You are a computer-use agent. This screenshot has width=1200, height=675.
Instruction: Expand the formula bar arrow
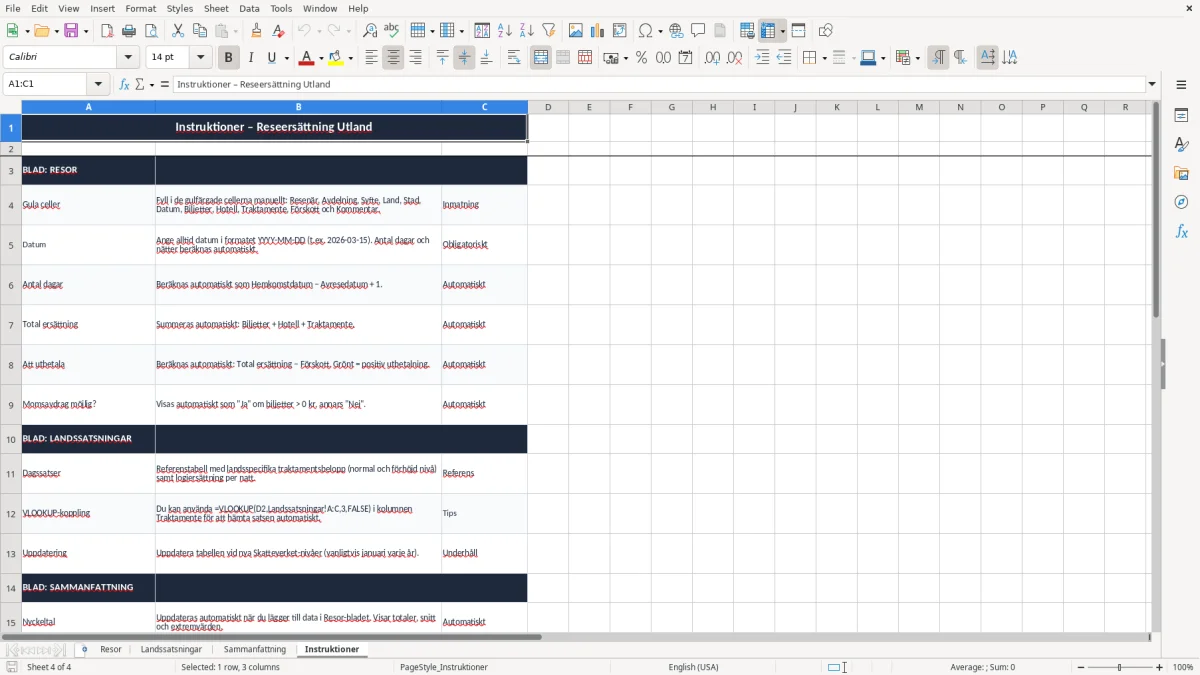click(1152, 84)
